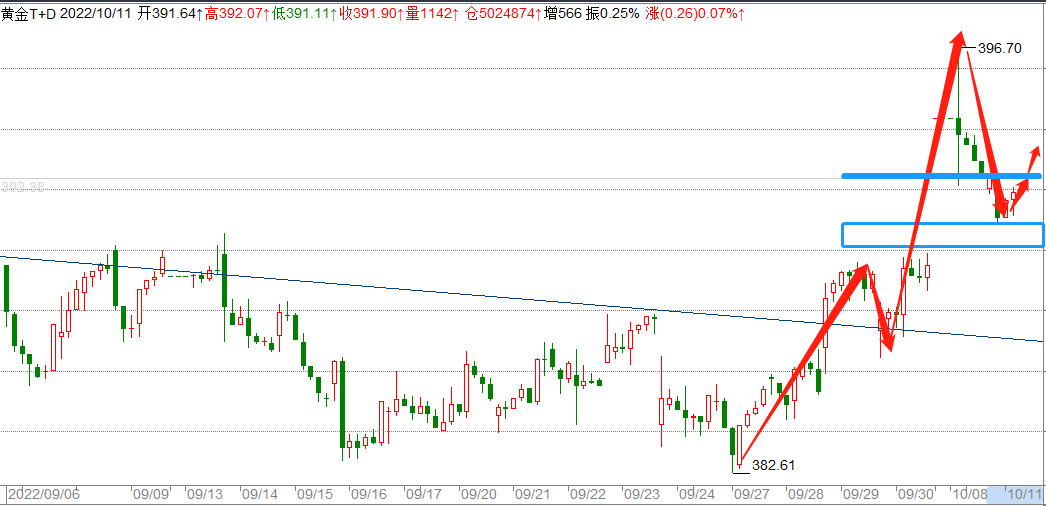Click the 增566 position change value
The image size is (1046, 506).
click(564, 14)
